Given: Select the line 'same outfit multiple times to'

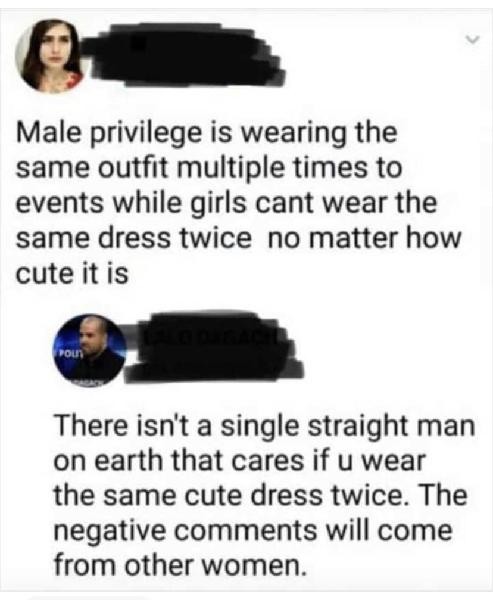Looking at the screenshot, I should 209,169.
